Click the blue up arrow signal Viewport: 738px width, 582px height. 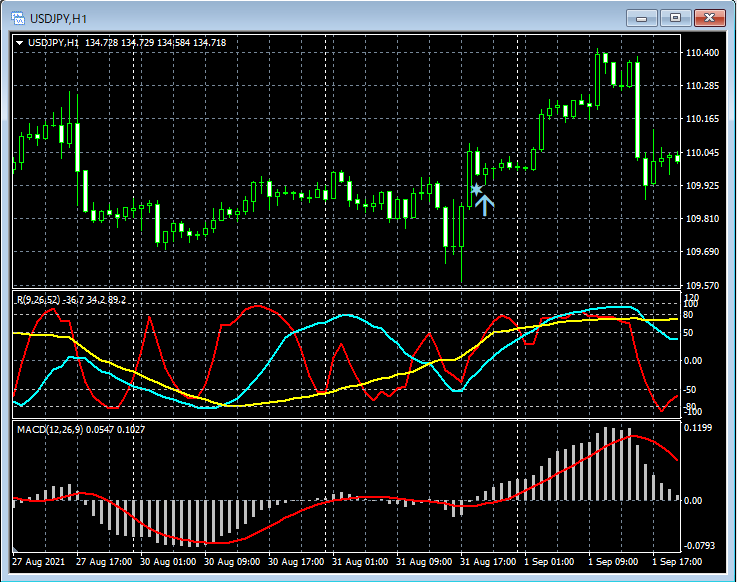click(484, 205)
